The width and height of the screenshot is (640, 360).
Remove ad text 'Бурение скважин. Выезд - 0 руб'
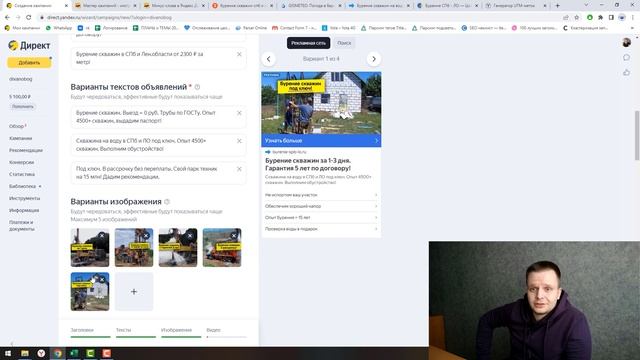239,113
